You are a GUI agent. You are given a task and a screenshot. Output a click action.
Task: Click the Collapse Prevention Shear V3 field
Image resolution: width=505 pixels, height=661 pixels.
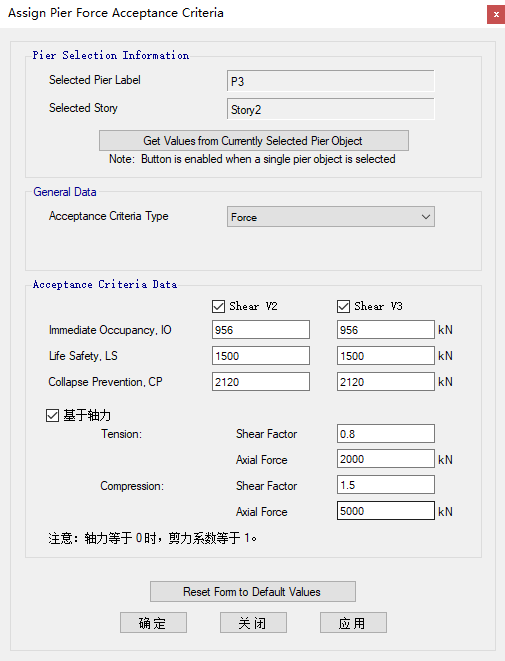pos(385,382)
